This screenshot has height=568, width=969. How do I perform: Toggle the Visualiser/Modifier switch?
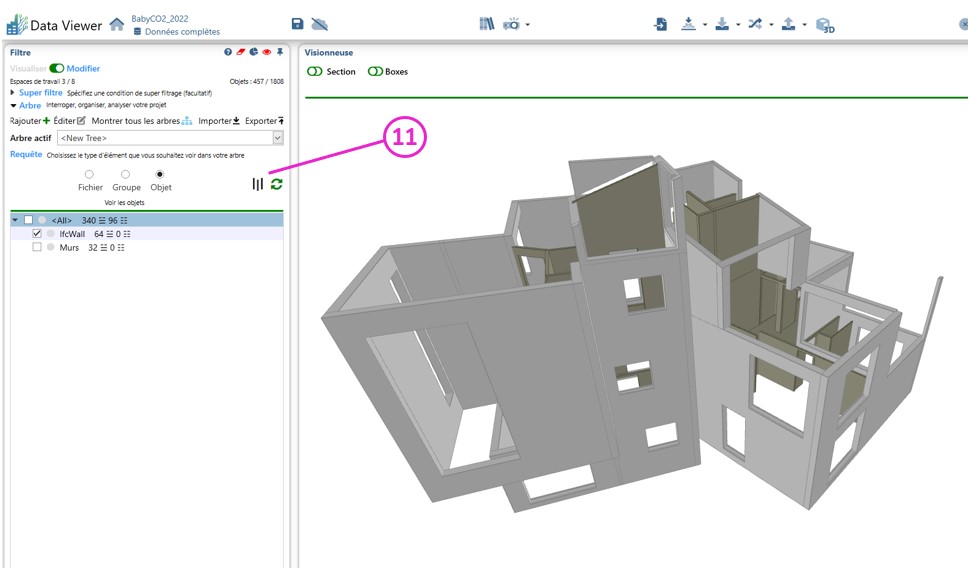click(x=56, y=69)
